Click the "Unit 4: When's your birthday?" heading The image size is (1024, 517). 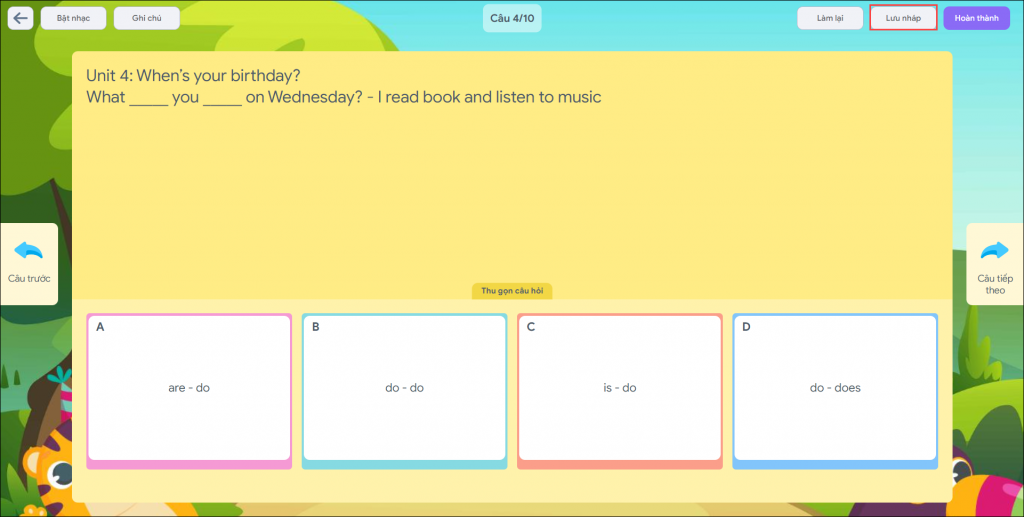pyautogui.click(x=194, y=76)
